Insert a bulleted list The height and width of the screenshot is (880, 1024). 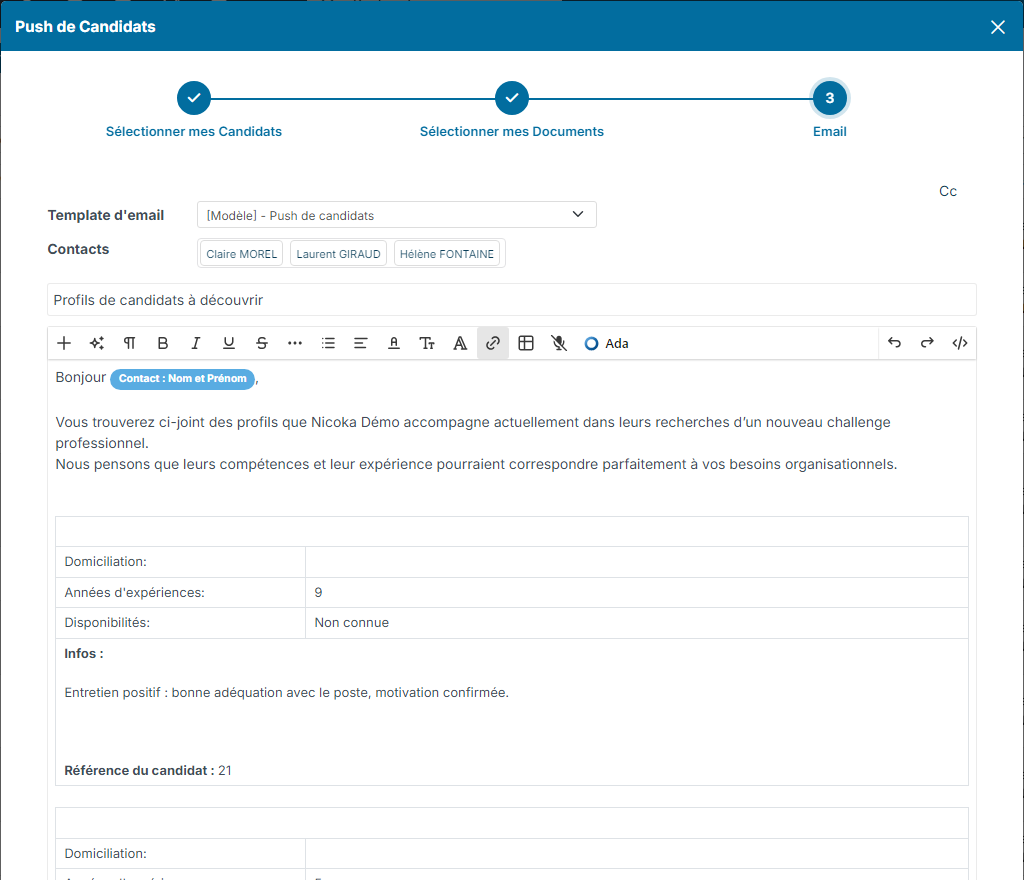(x=328, y=343)
